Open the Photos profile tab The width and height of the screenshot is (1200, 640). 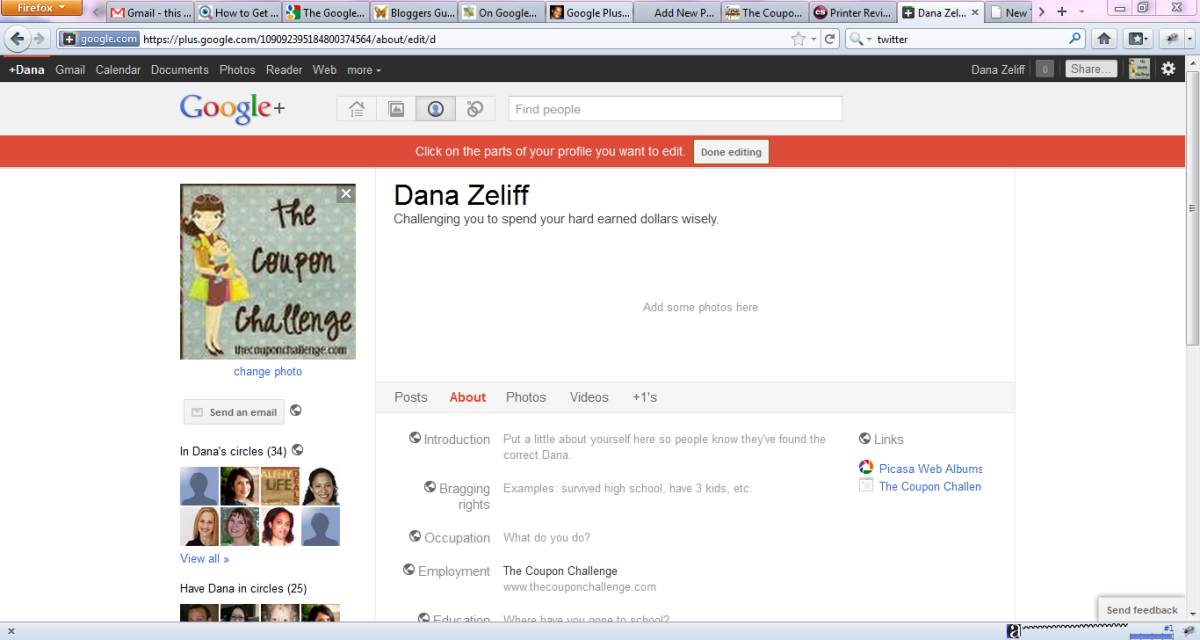pos(526,397)
